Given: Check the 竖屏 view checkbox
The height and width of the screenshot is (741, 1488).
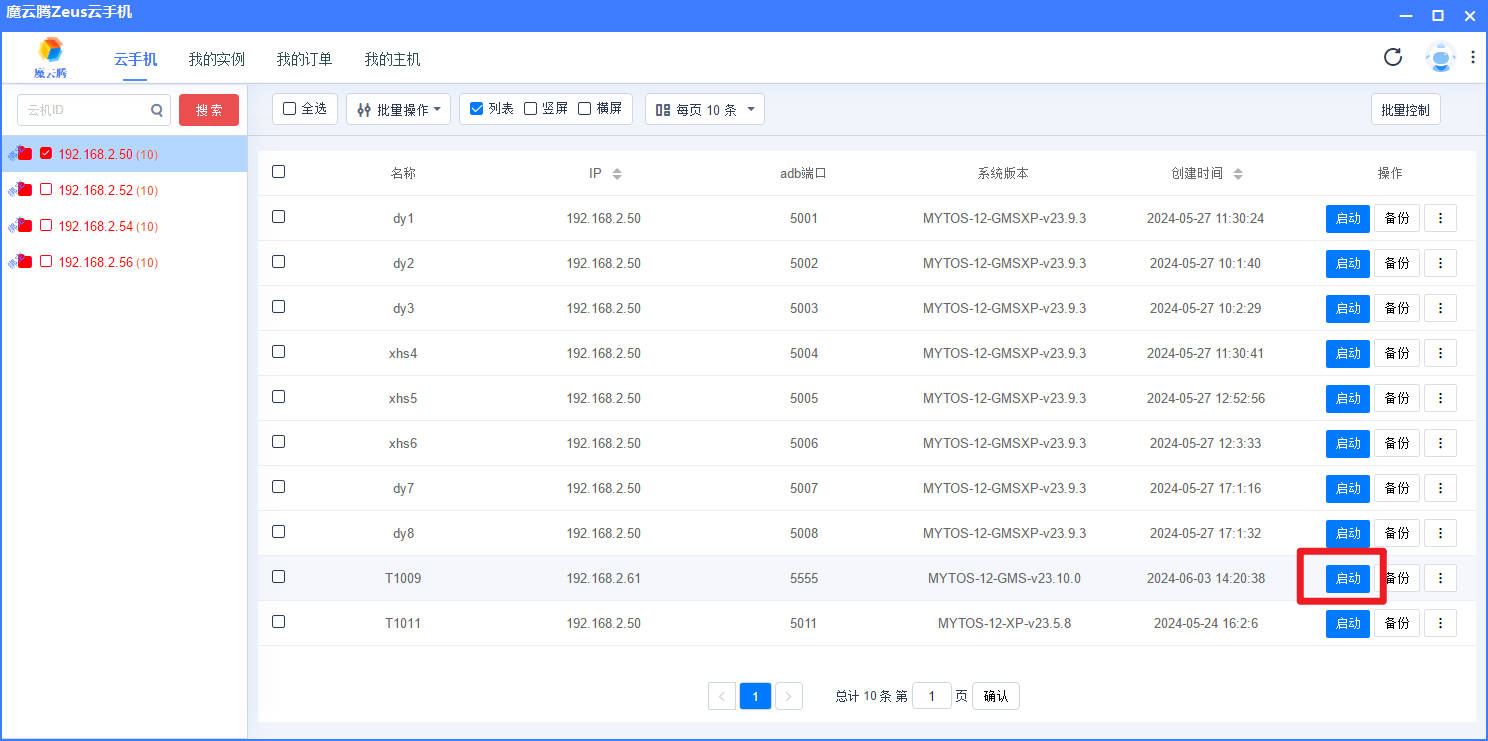Looking at the screenshot, I should tap(531, 109).
